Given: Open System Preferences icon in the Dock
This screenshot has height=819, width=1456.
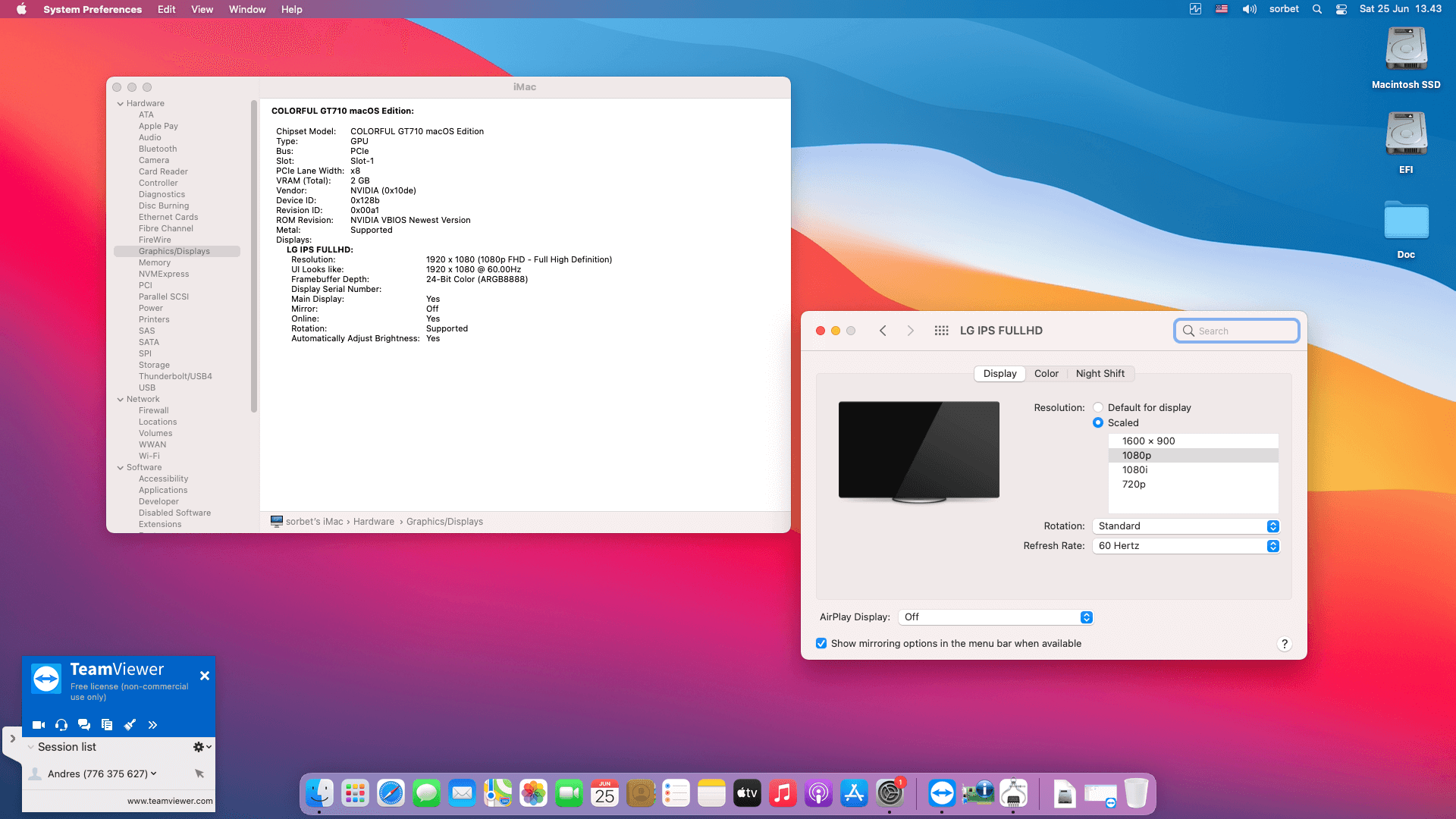Looking at the screenshot, I should (x=890, y=794).
